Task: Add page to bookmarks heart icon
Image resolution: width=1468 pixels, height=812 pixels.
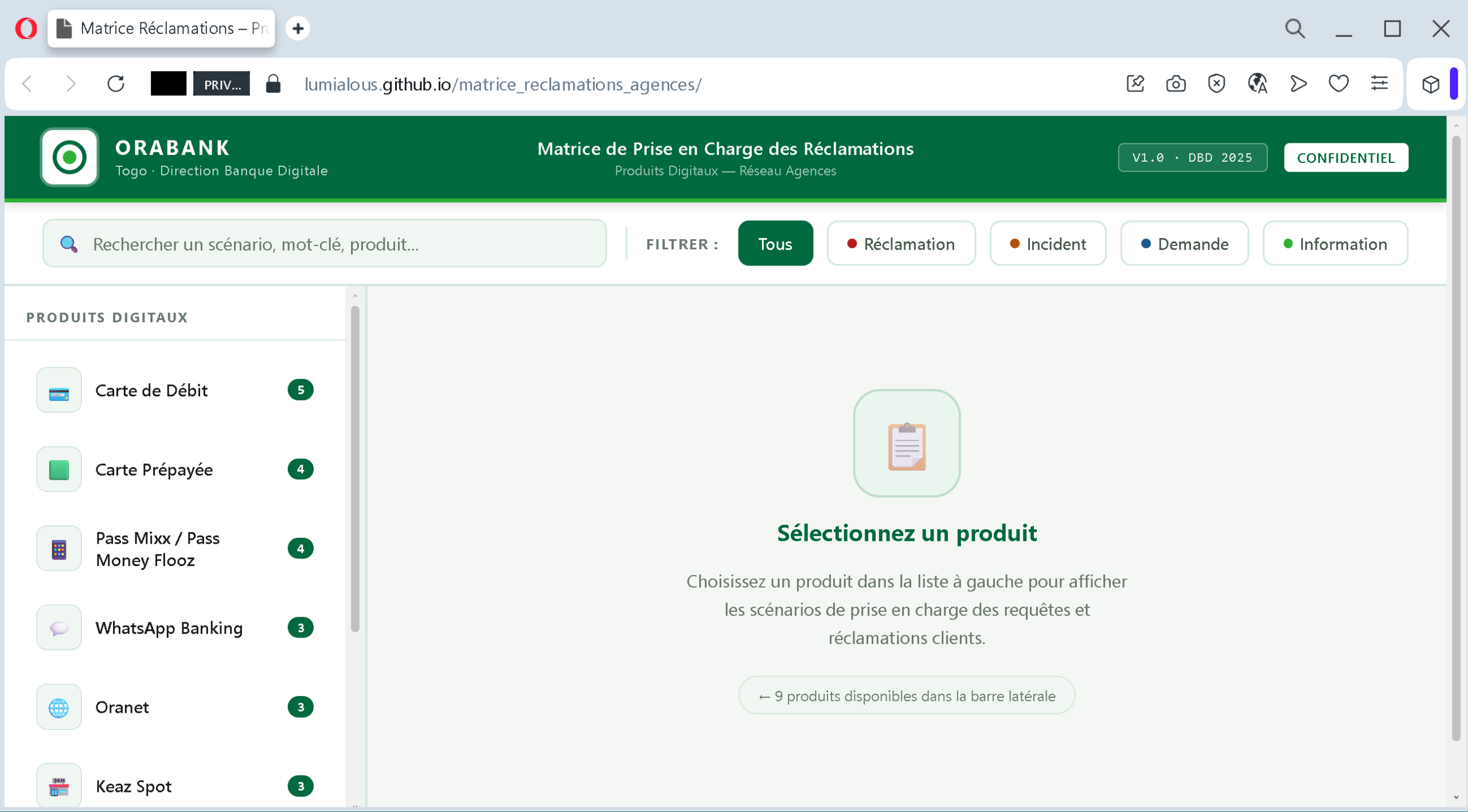Action: click(1338, 84)
